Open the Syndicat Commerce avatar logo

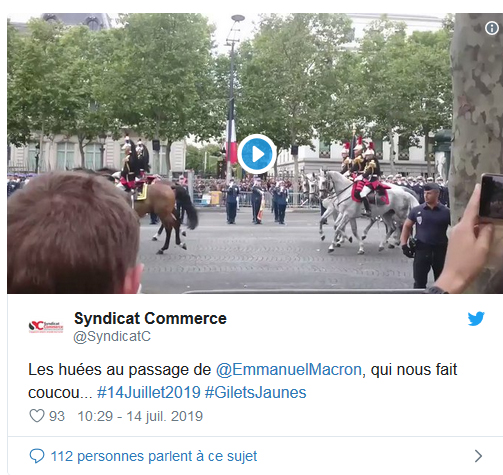pyautogui.click(x=46, y=327)
